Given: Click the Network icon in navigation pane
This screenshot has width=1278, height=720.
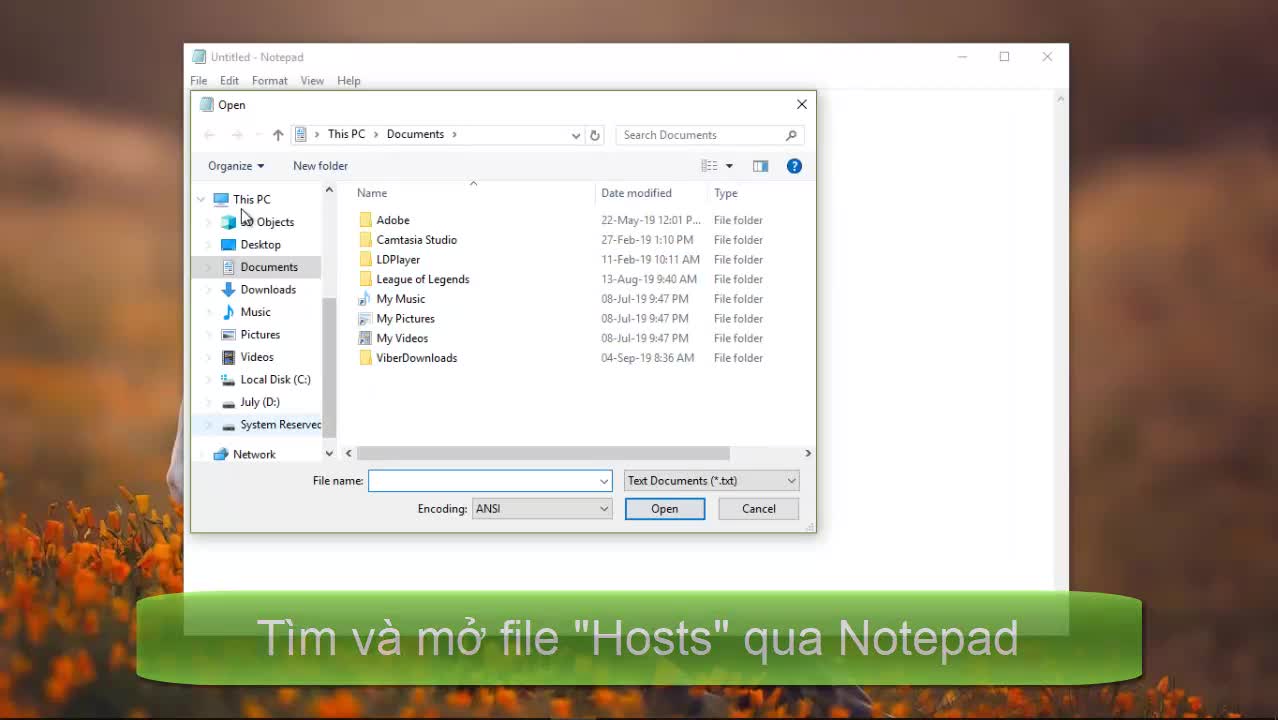Looking at the screenshot, I should click(x=221, y=454).
